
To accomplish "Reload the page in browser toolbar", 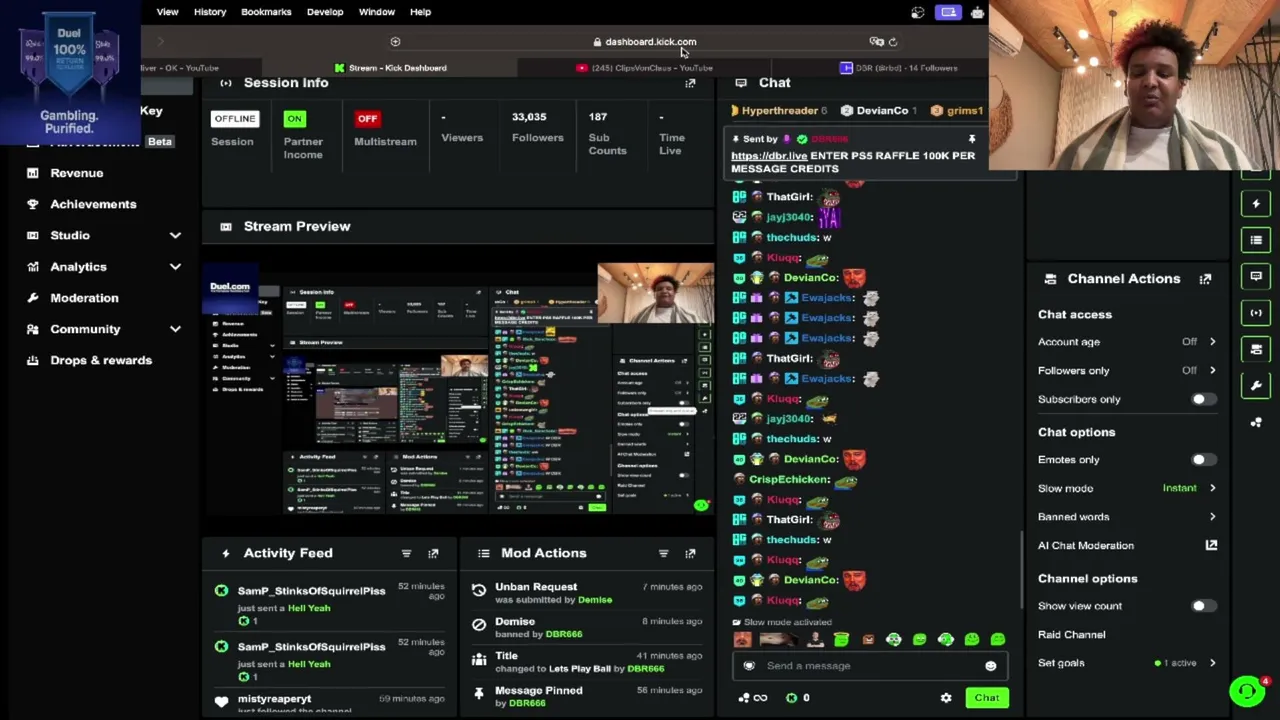I will [893, 42].
